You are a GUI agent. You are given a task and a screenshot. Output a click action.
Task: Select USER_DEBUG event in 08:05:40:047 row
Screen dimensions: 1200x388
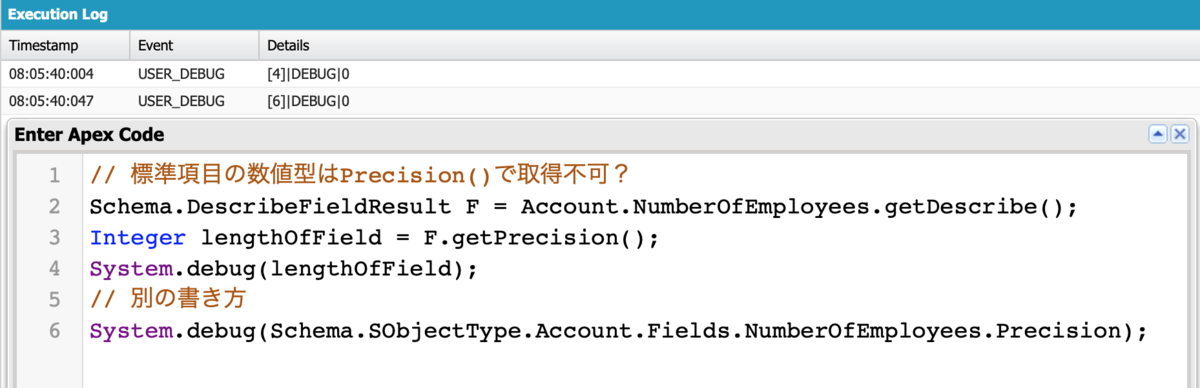pyautogui.click(x=182, y=101)
